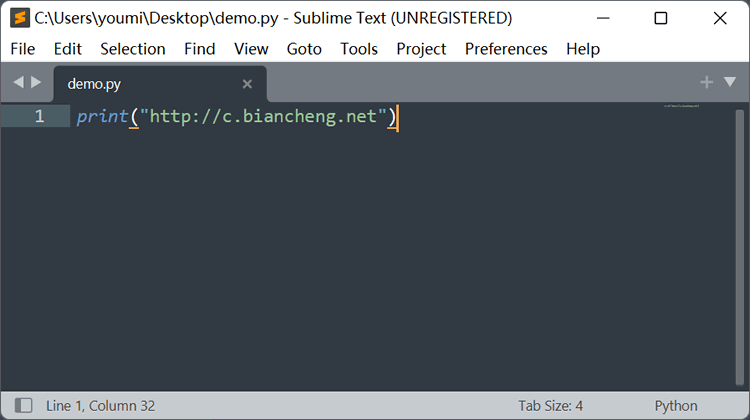Click the new tab plus icon
The width and height of the screenshot is (750, 420).
[x=706, y=82]
